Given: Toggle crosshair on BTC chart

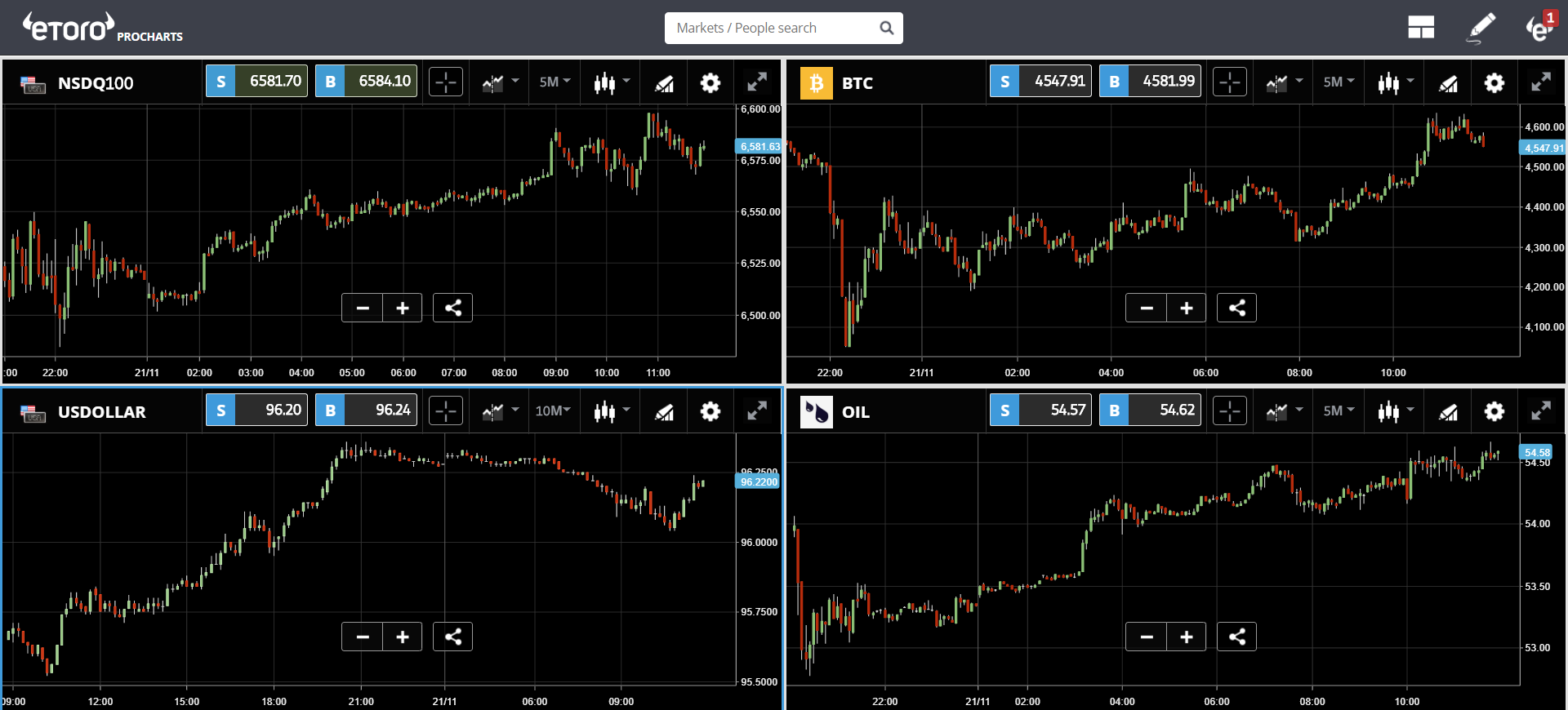Looking at the screenshot, I should coord(1230,82).
